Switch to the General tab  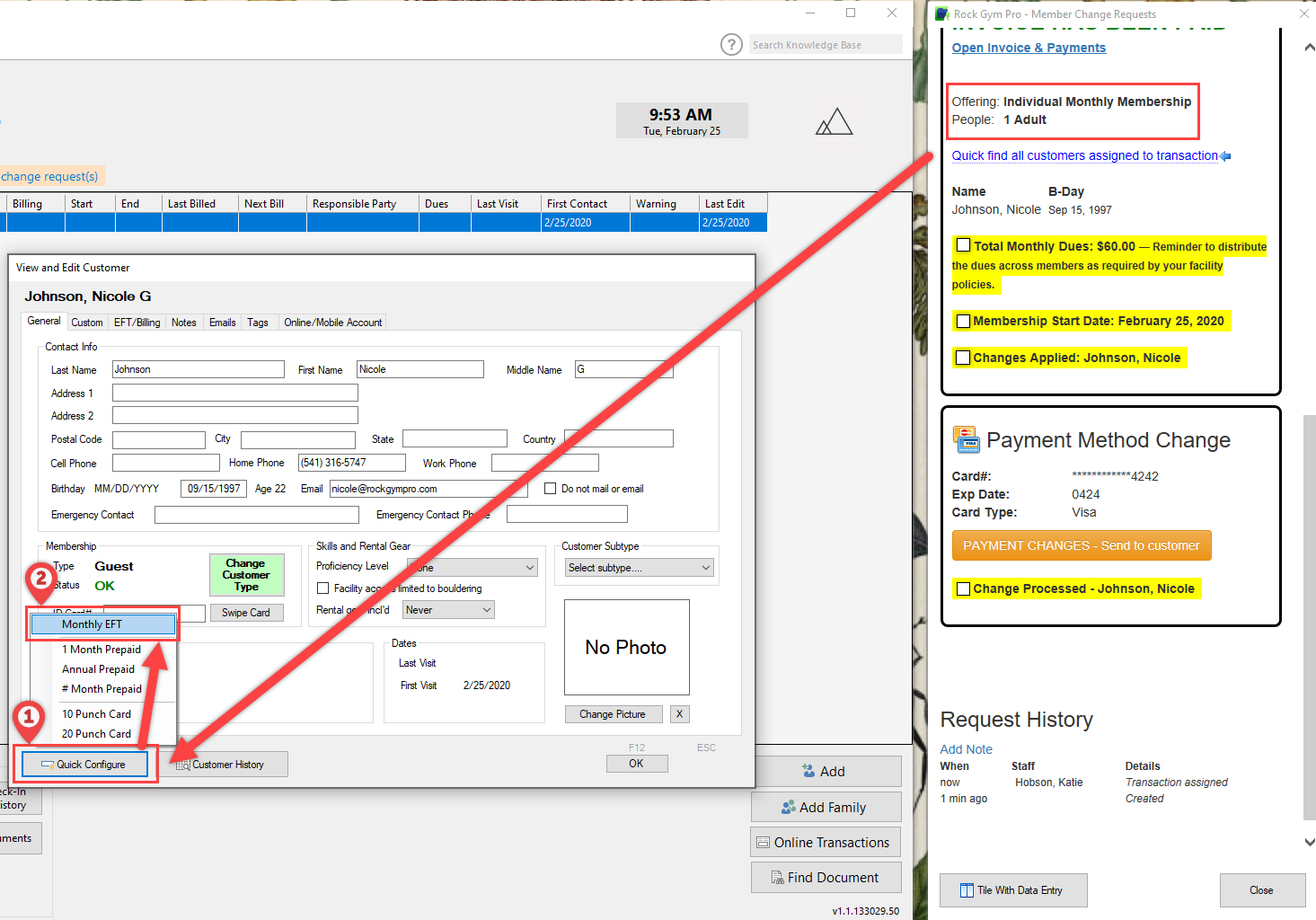coord(44,322)
